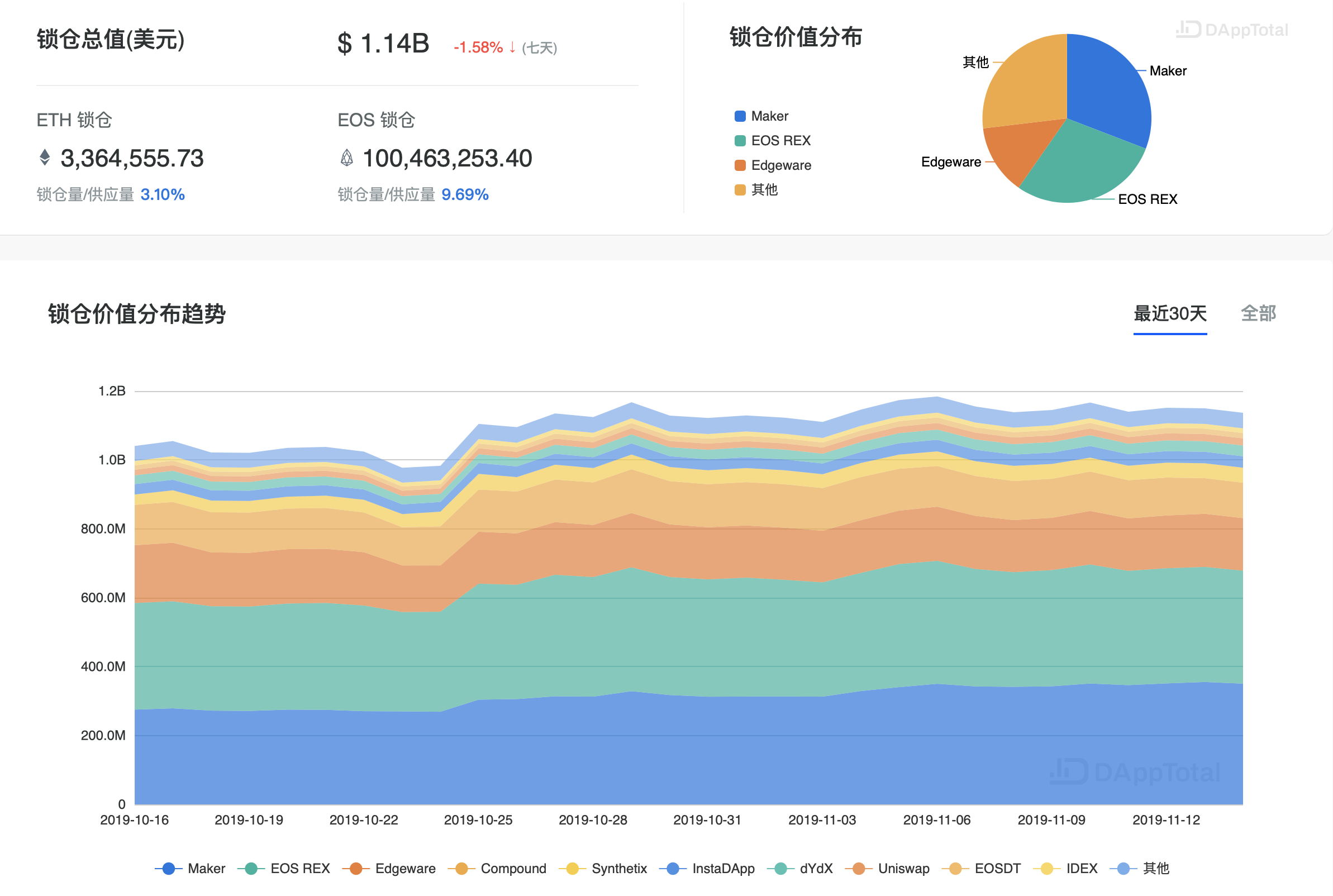
Task: Toggle Synthetix legend marker
Action: tap(572, 869)
